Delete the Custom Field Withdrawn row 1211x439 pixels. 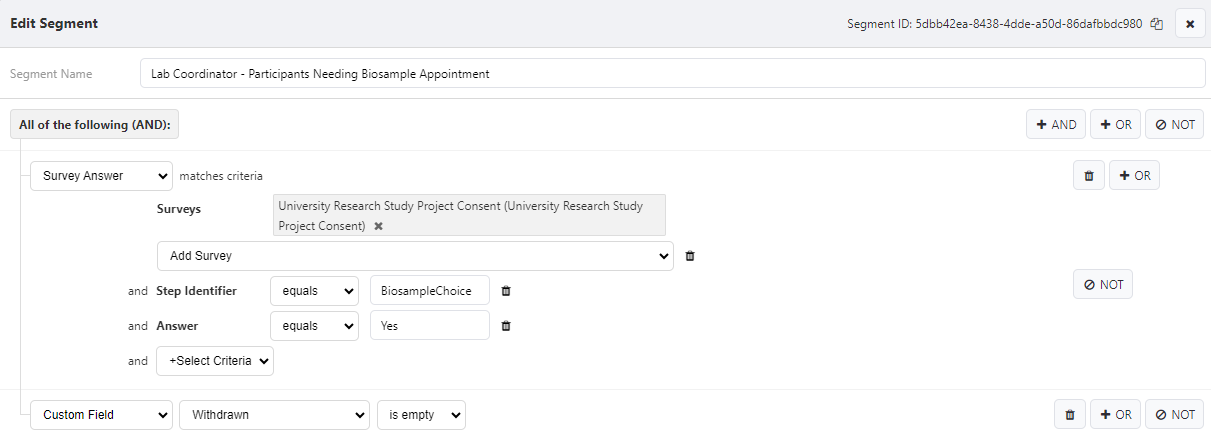point(1069,415)
